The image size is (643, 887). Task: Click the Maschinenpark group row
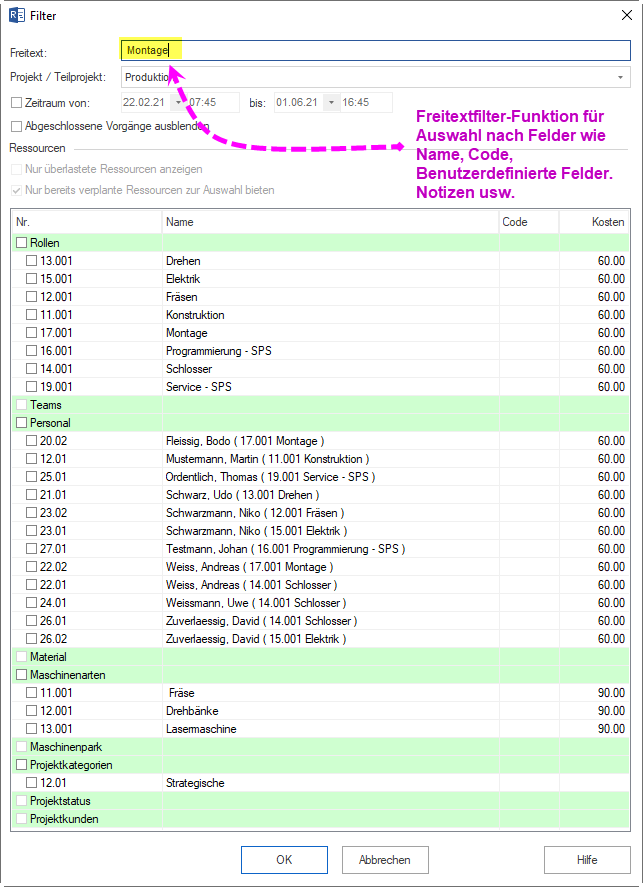[320, 747]
